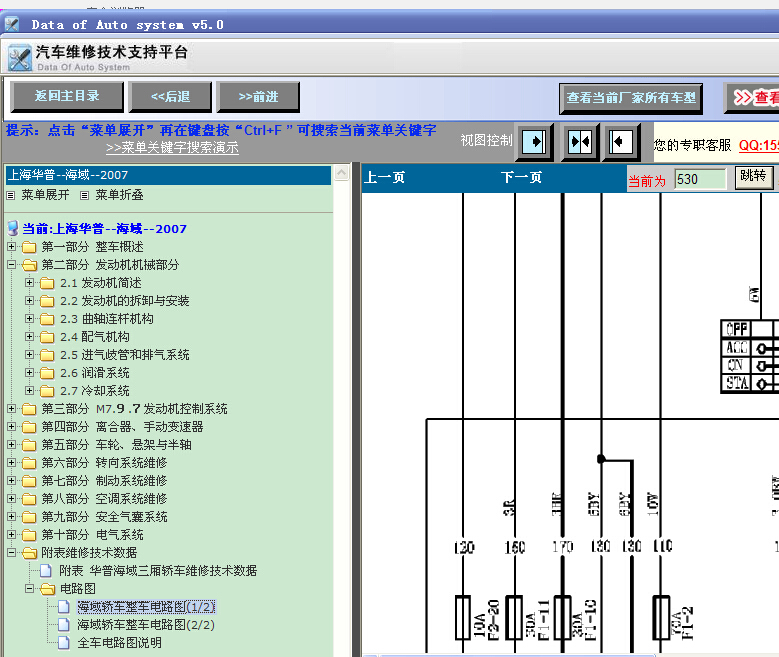
Task: Click folder icon of 第八部分 空调系统维修
Action: pyautogui.click(x=29, y=499)
